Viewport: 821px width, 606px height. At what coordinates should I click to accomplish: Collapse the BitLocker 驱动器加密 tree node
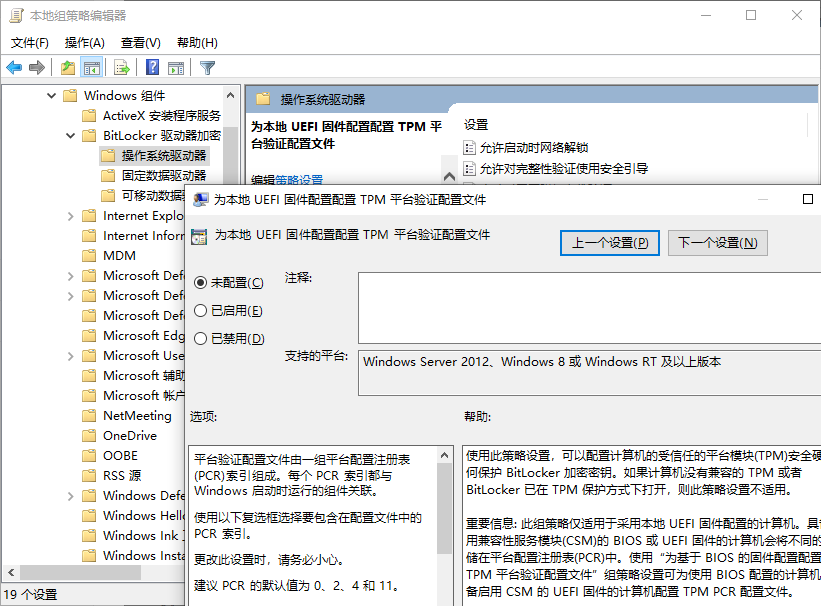point(70,136)
